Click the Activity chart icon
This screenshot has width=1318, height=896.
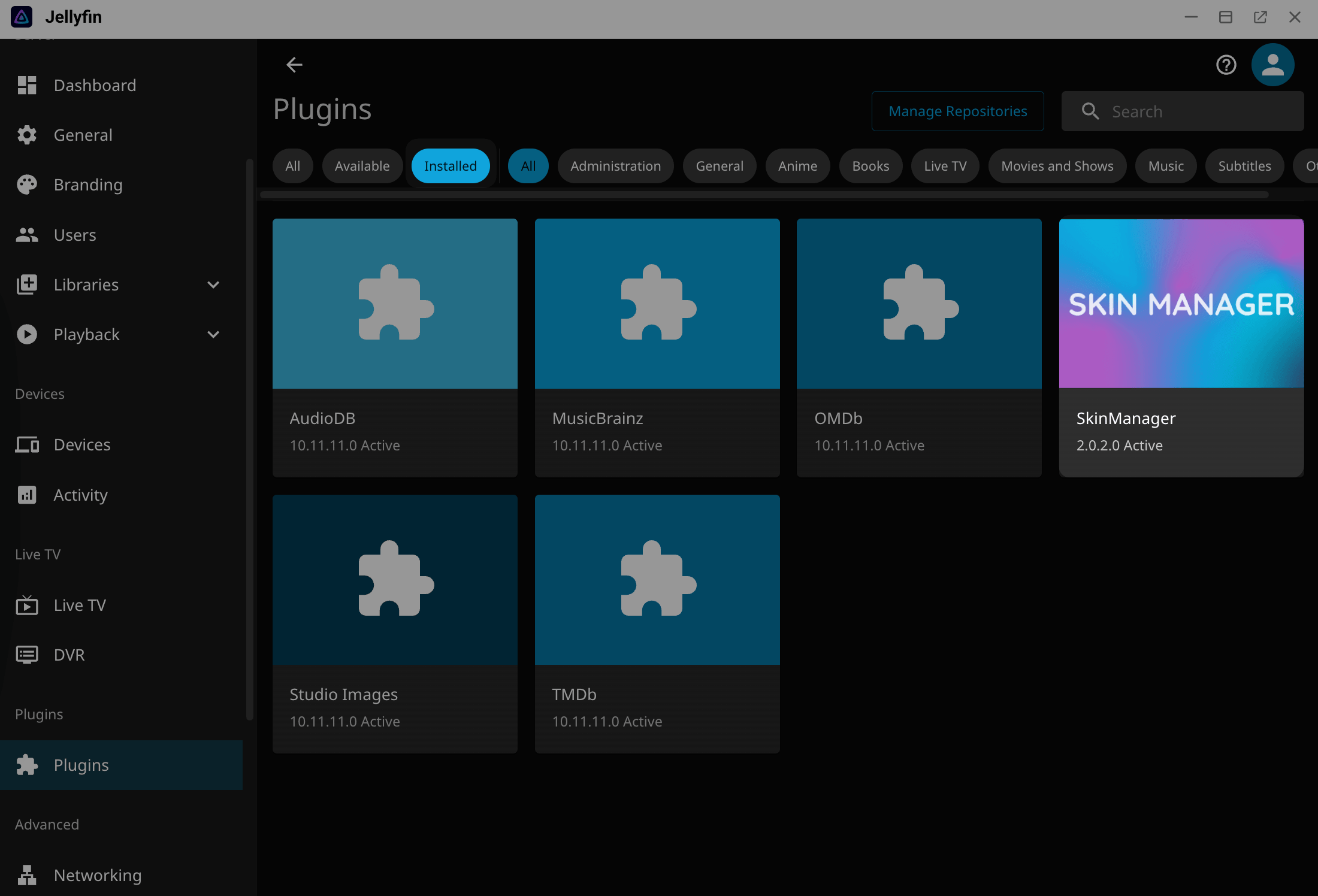coord(27,495)
